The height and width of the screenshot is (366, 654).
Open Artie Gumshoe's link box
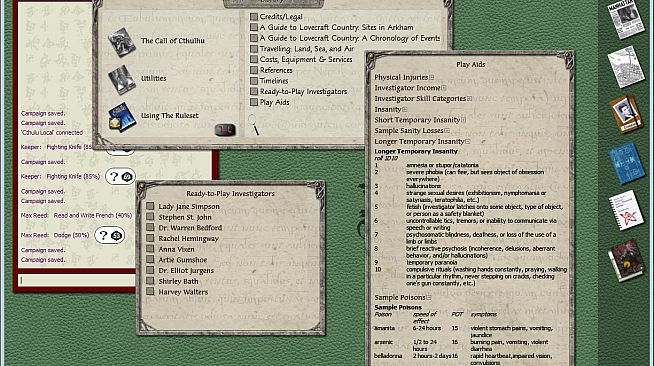pos(150,259)
